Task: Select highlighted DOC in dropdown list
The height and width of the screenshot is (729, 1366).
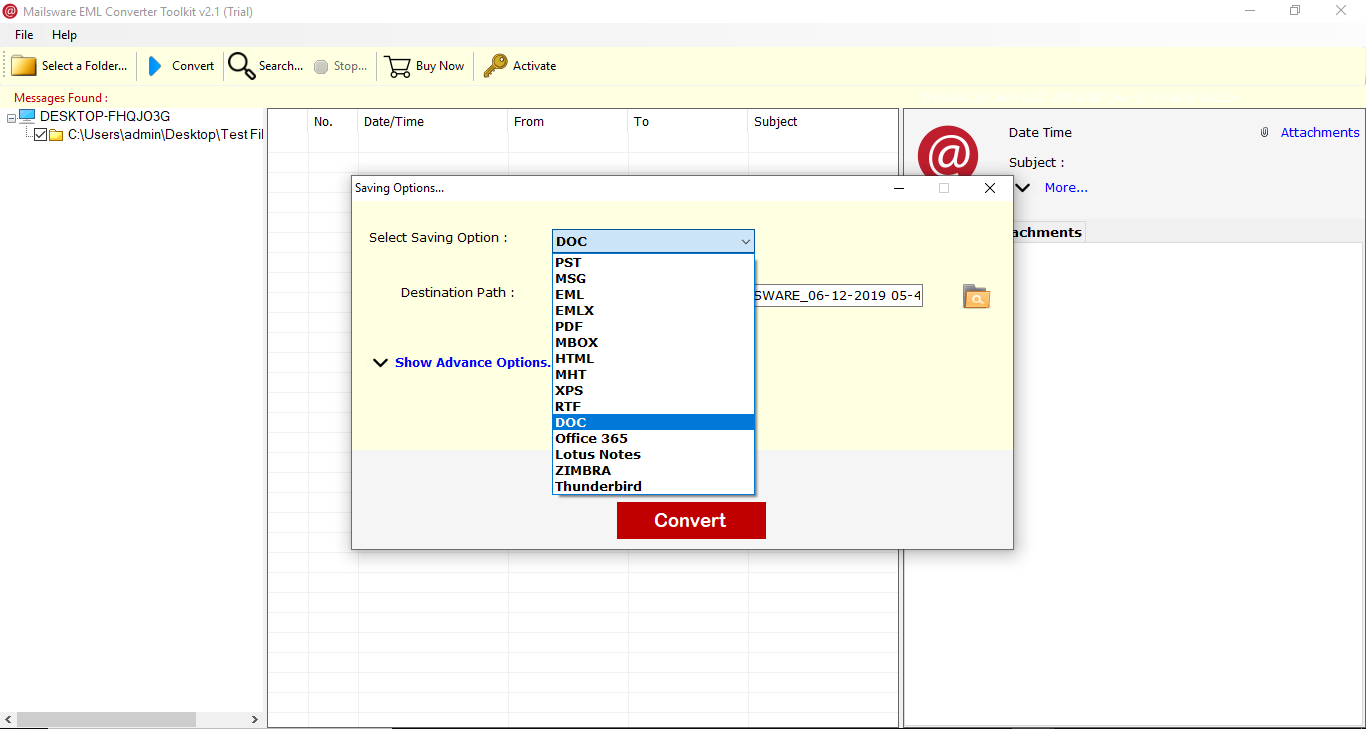Action: [x=653, y=423]
